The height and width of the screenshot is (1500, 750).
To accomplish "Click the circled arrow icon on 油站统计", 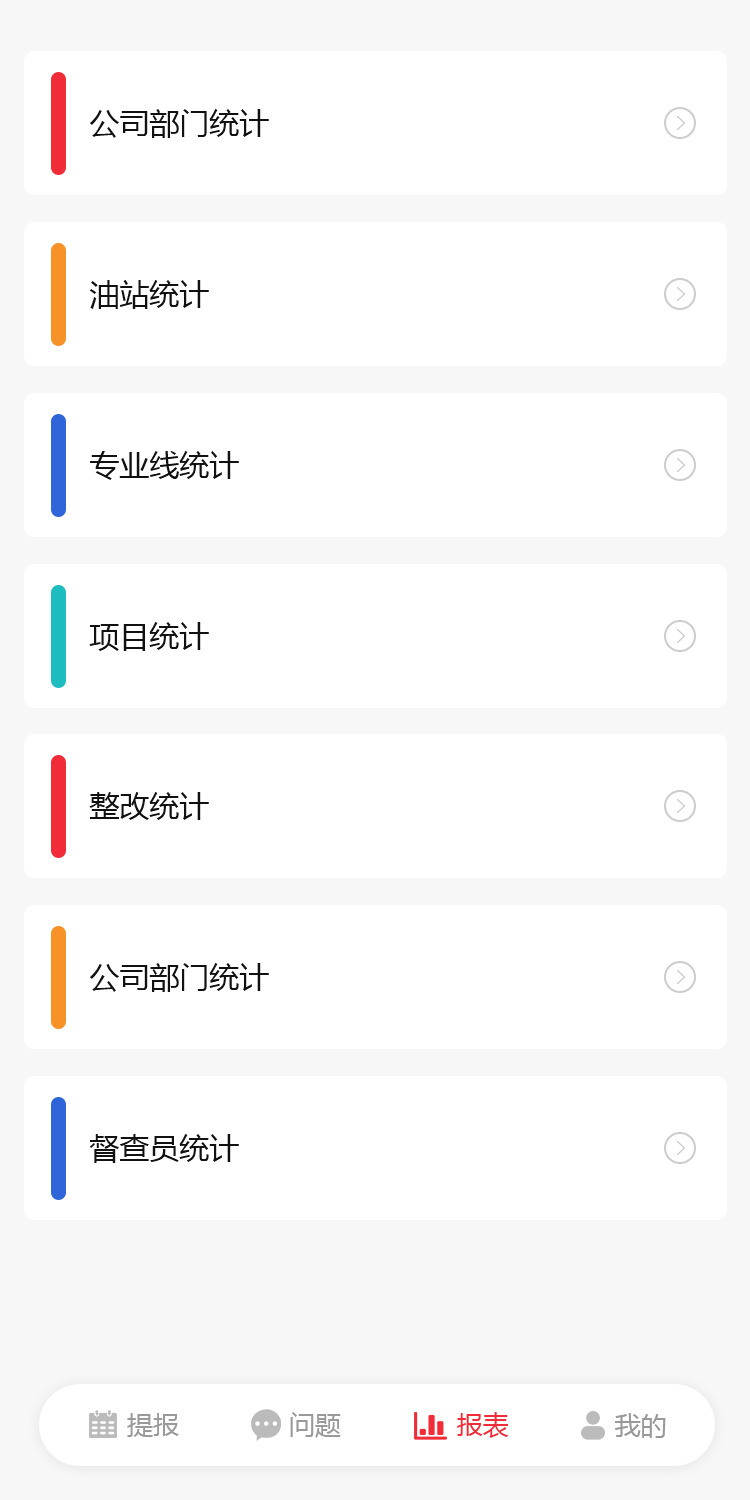I will (680, 294).
